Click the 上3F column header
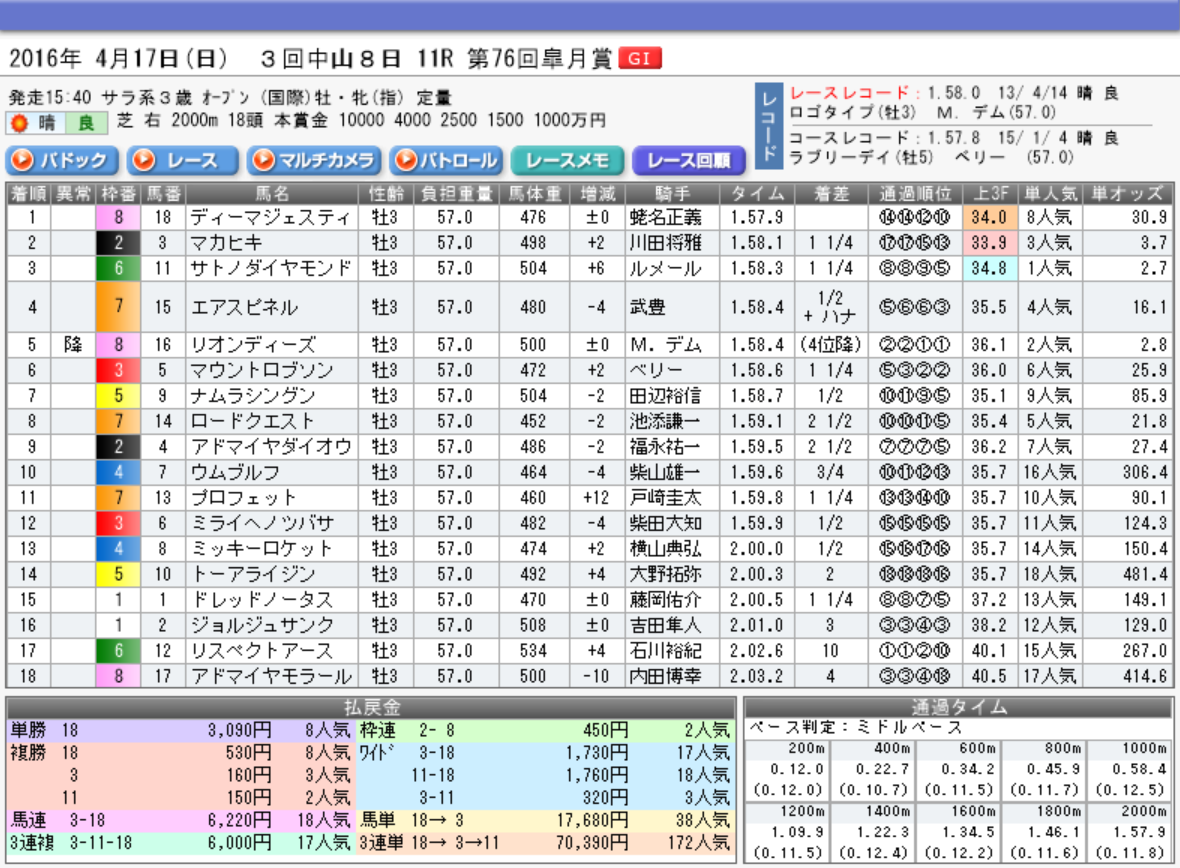The height and width of the screenshot is (868, 1180). [x=990, y=193]
